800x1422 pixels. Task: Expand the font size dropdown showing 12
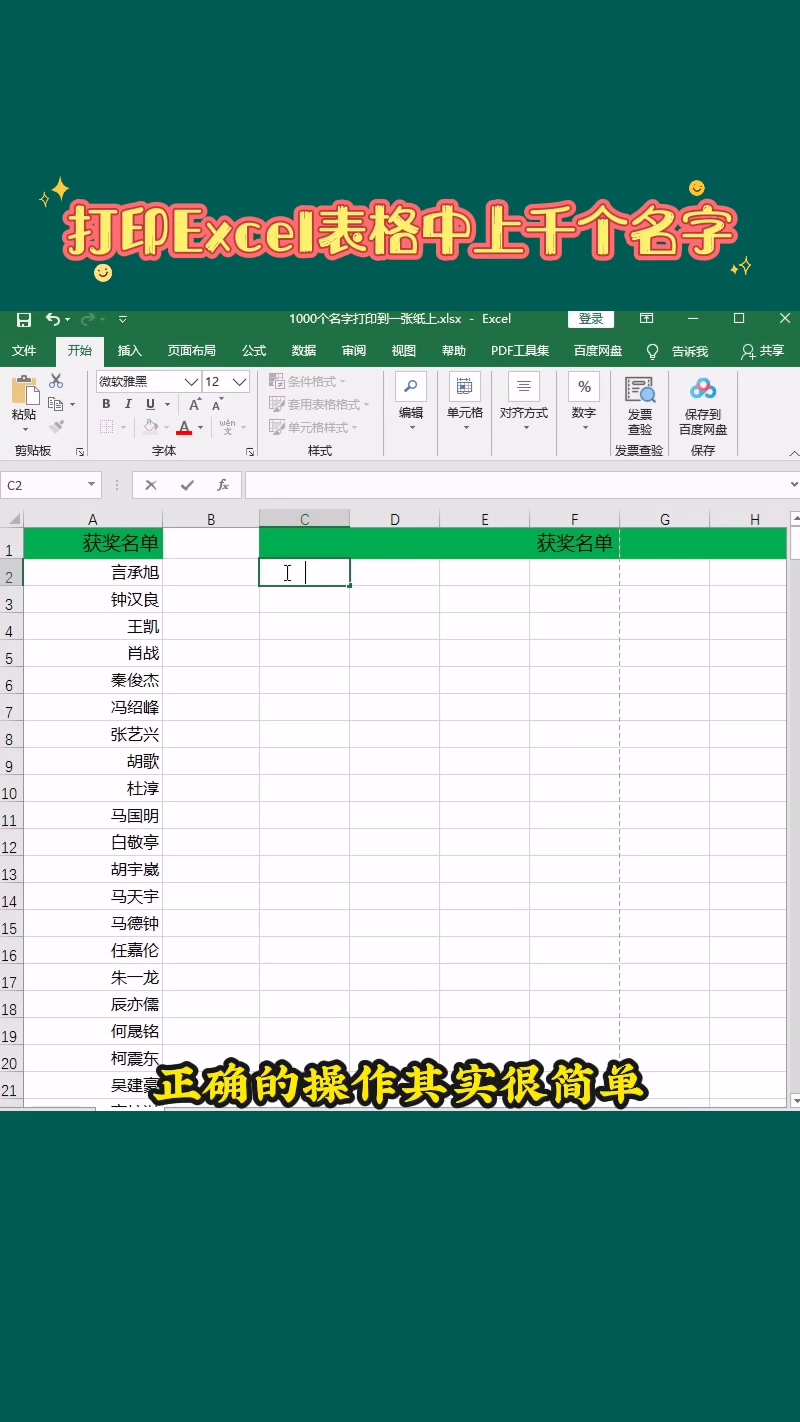pyautogui.click(x=240, y=382)
